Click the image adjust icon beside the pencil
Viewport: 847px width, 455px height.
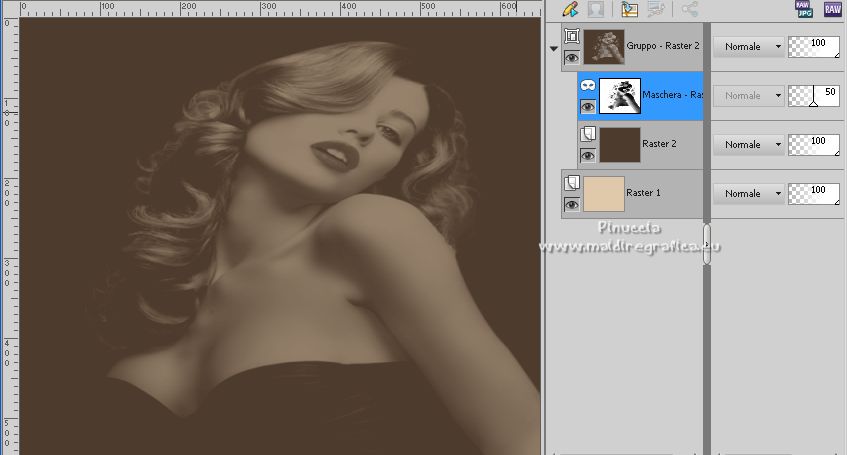click(x=629, y=10)
